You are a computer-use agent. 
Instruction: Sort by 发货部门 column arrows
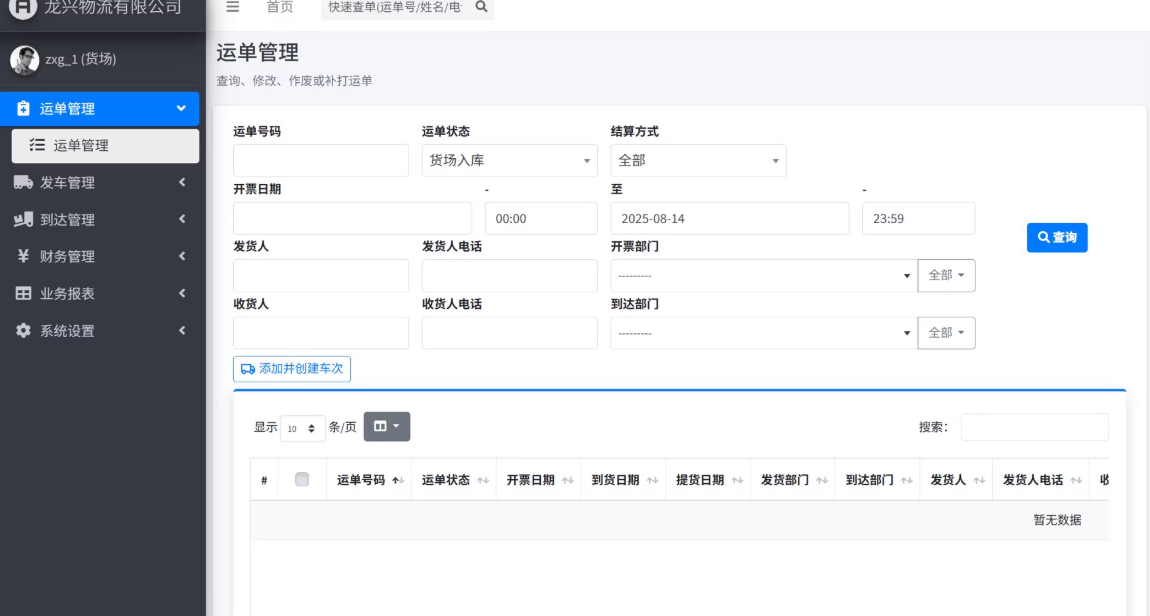(x=821, y=480)
